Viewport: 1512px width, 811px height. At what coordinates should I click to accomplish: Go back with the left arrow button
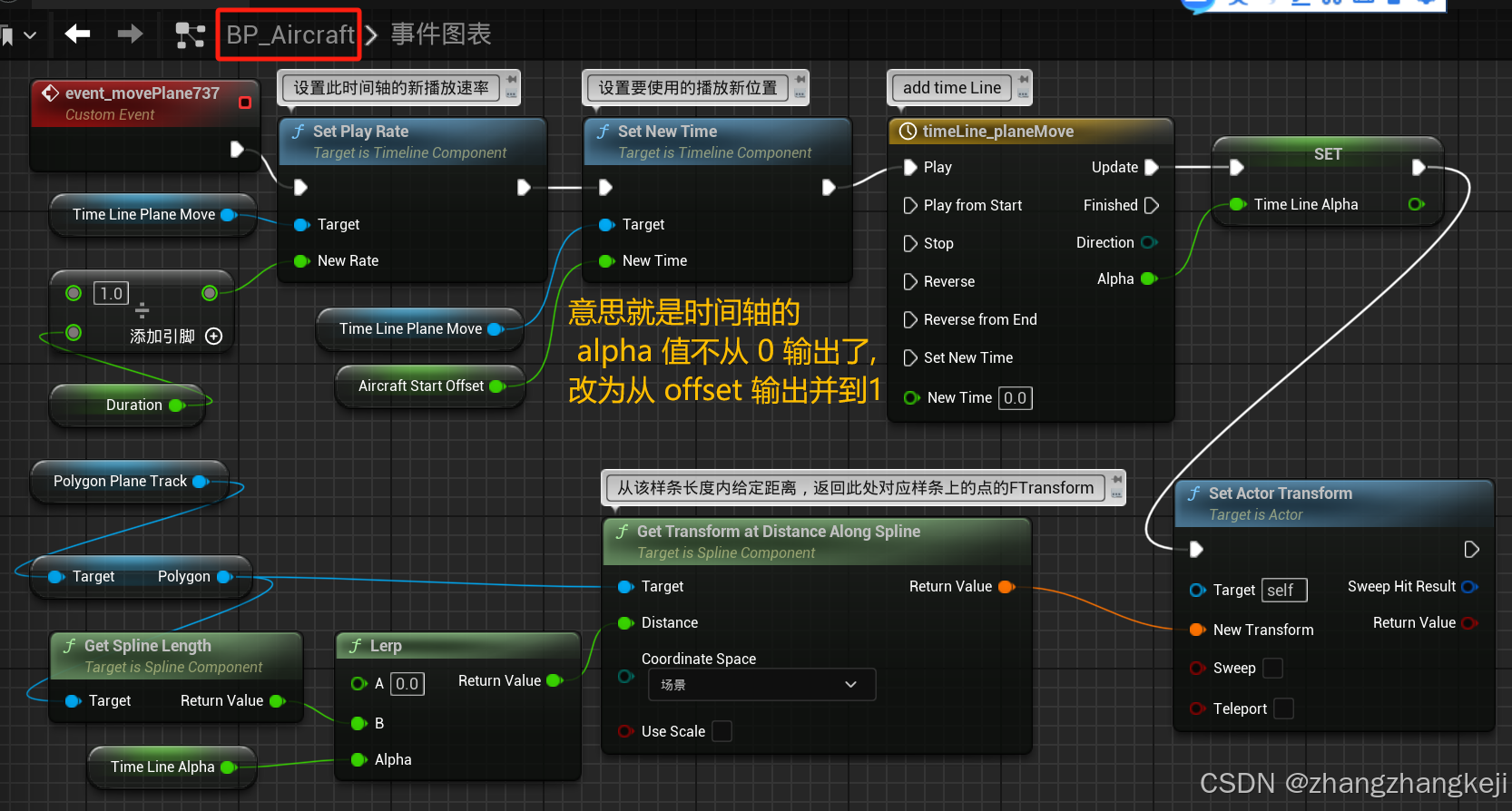pyautogui.click(x=77, y=34)
